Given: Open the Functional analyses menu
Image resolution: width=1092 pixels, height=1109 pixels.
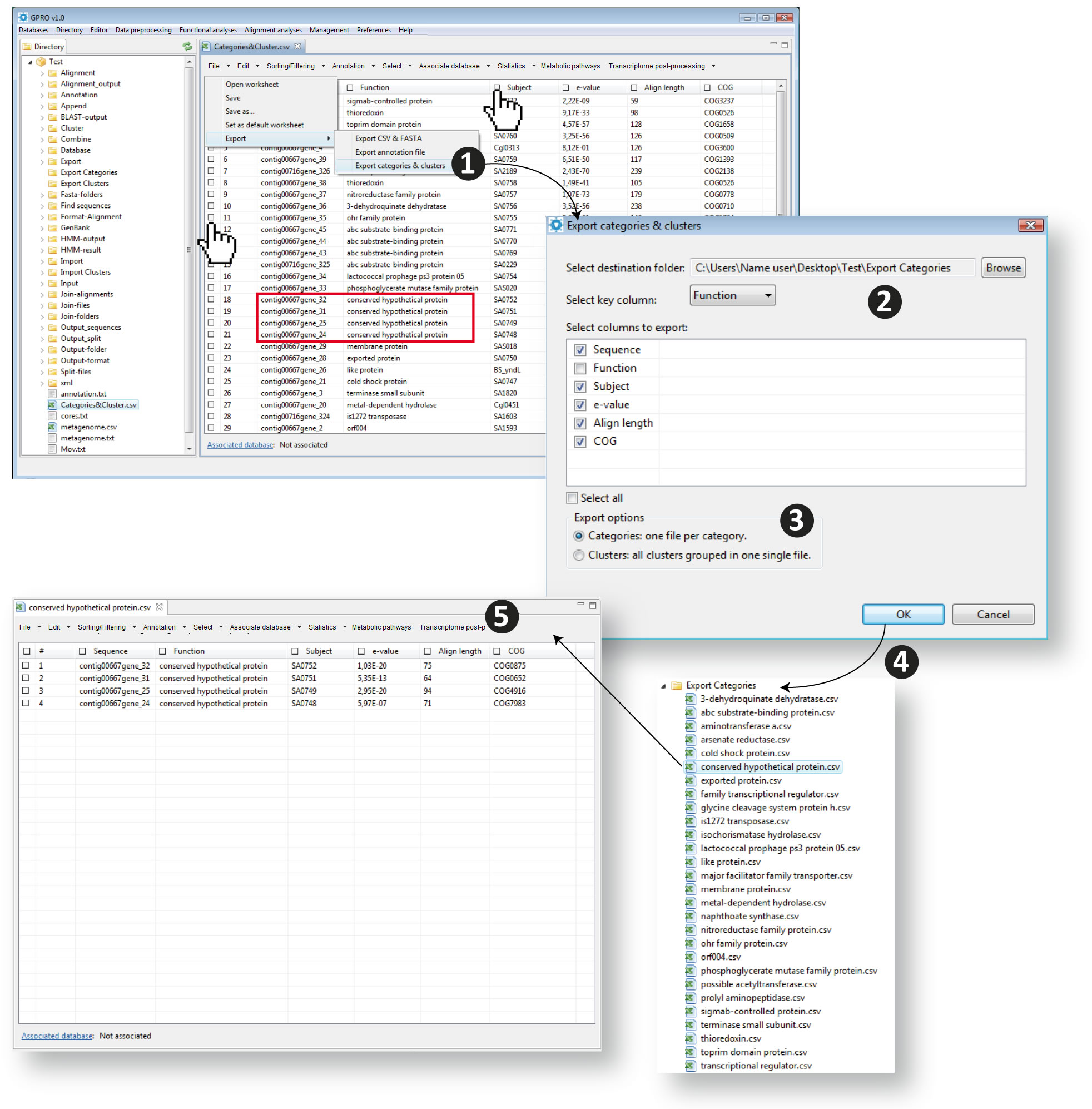Looking at the screenshot, I should pyautogui.click(x=207, y=30).
